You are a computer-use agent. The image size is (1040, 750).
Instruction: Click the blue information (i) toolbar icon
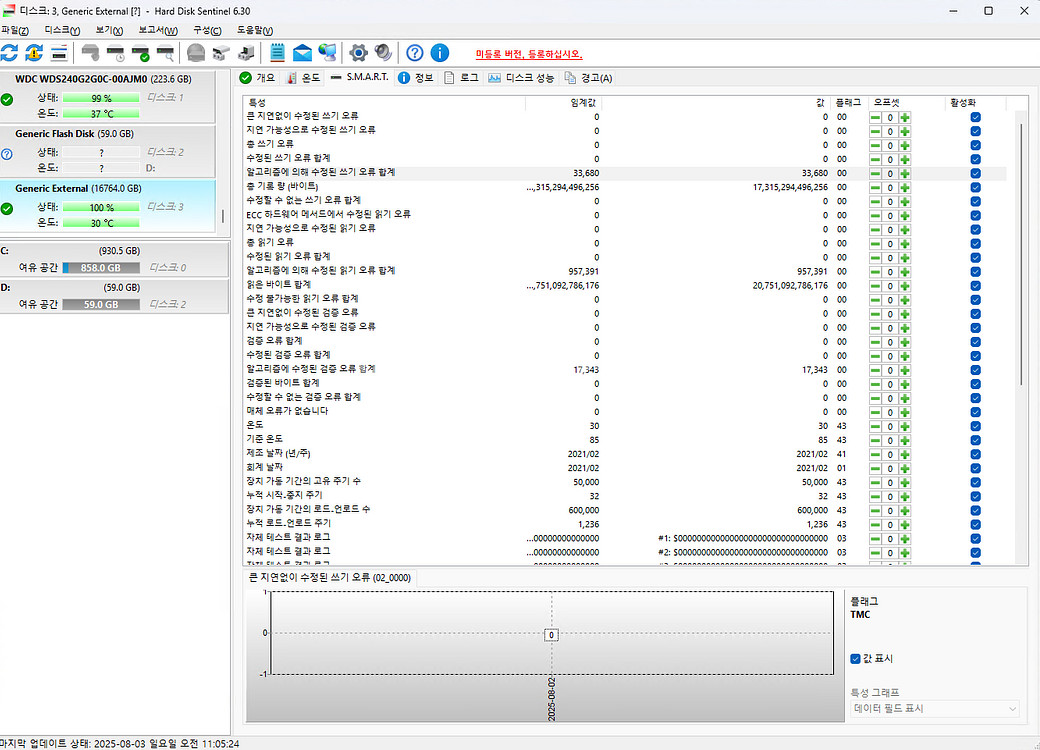click(440, 53)
